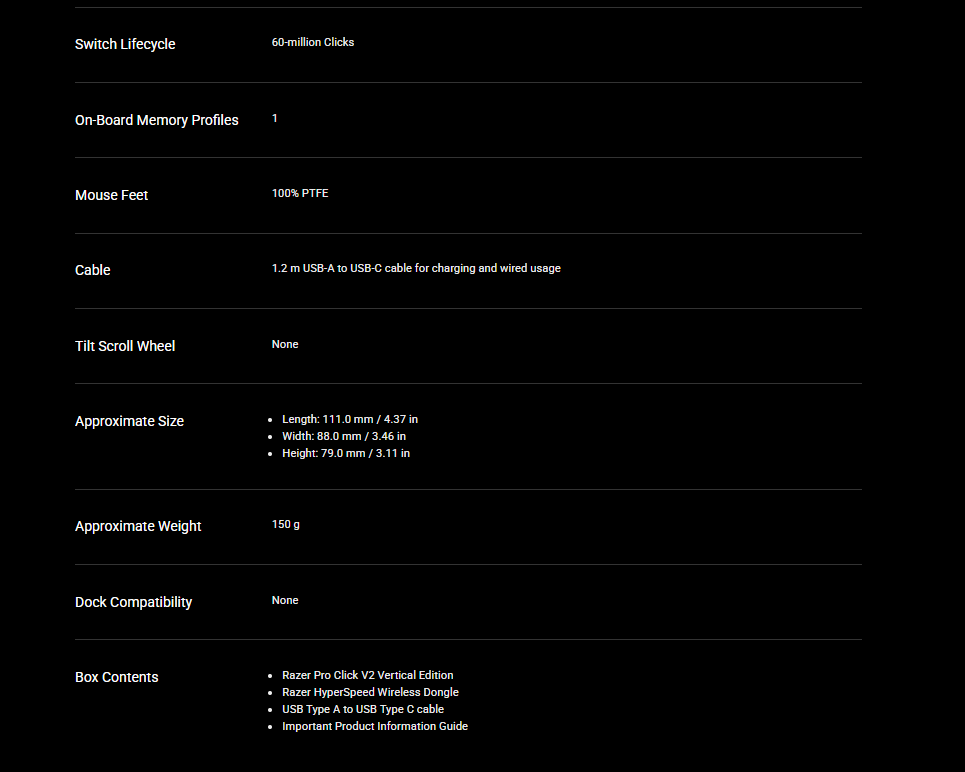Select the On-Board Memory Profiles label

[157, 120]
